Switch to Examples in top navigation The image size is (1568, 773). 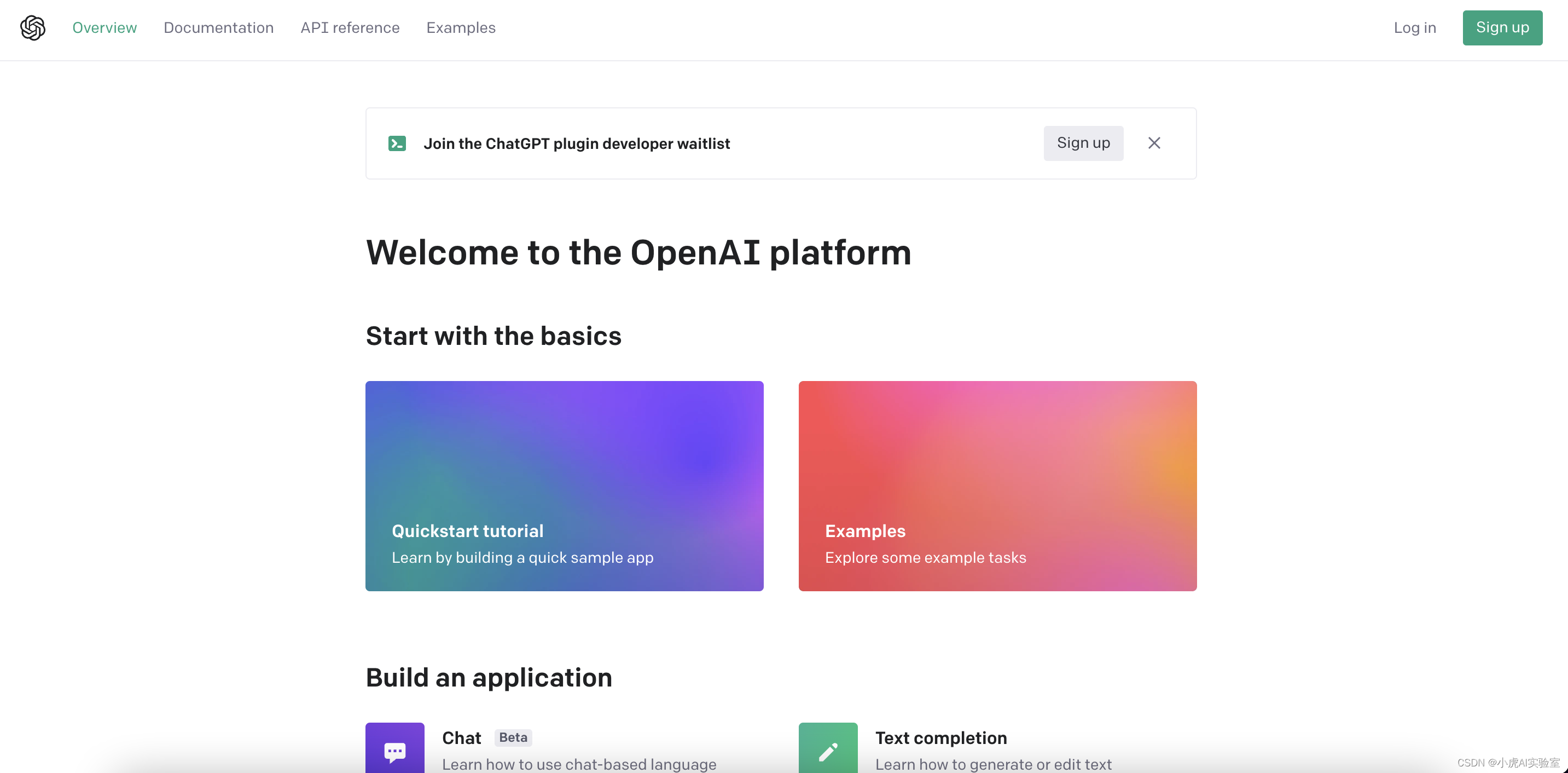coord(461,28)
